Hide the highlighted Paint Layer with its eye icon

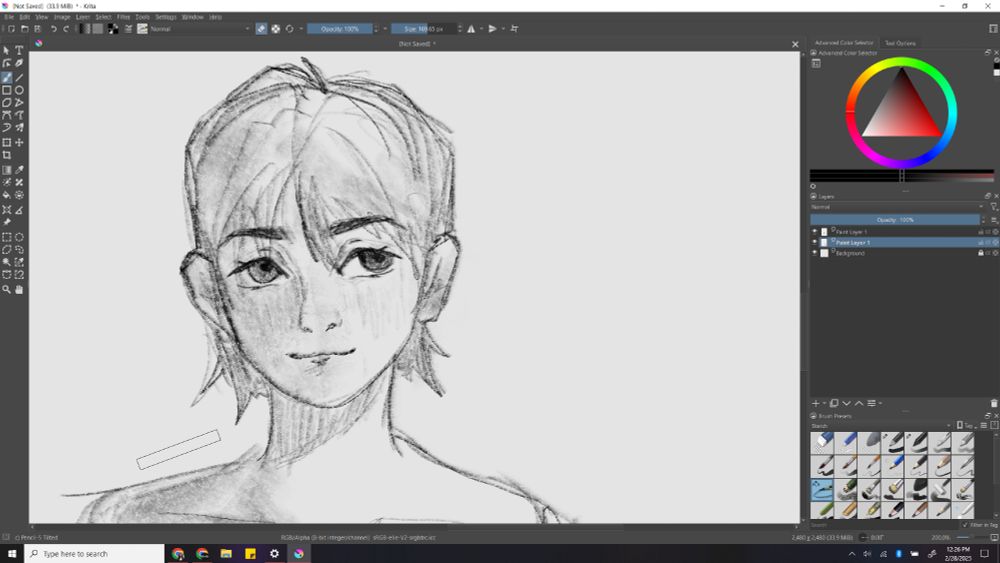(814, 242)
